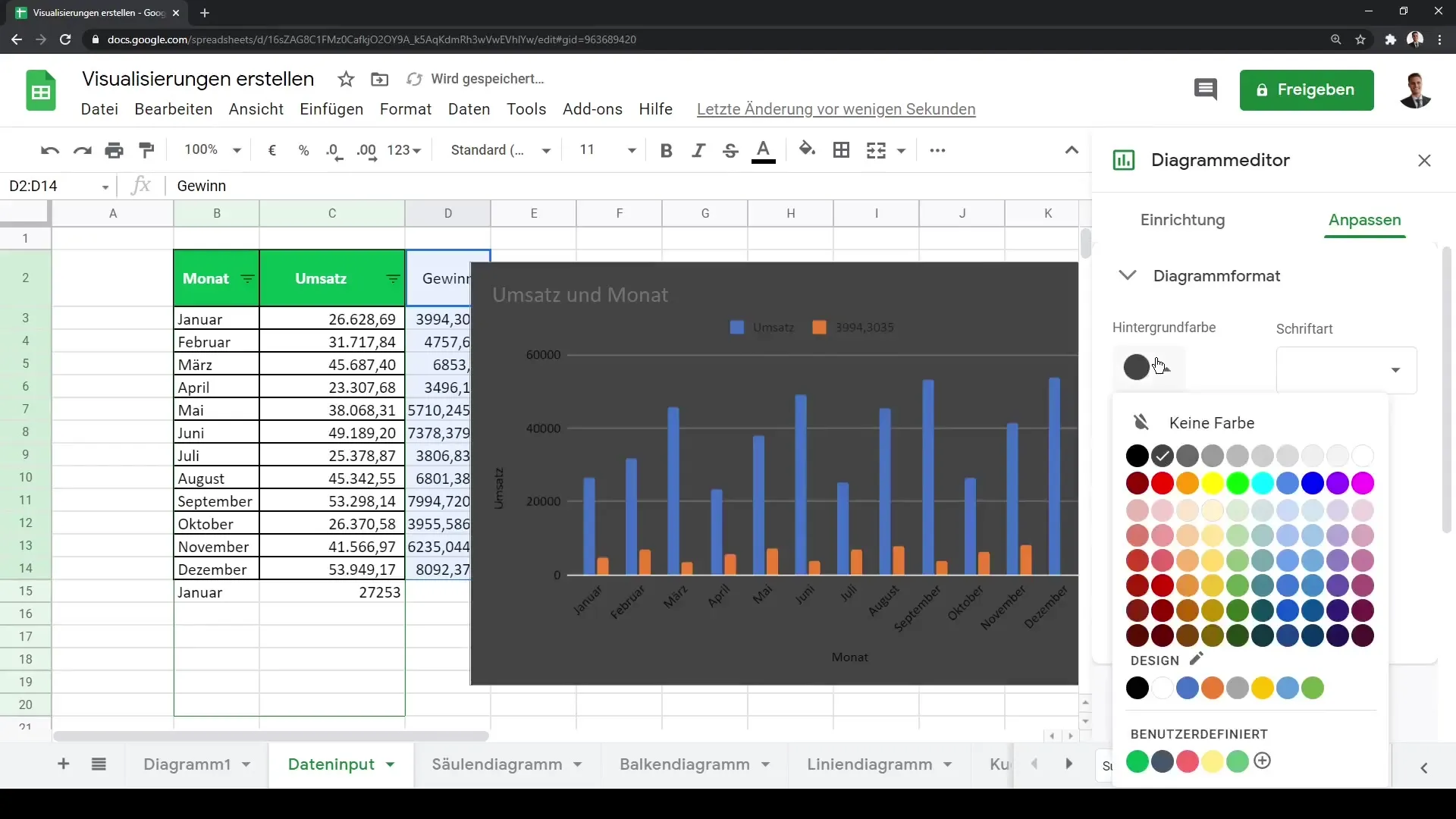Open font family dropdown Standard
Screen dimensions: 1456x819
click(500, 150)
